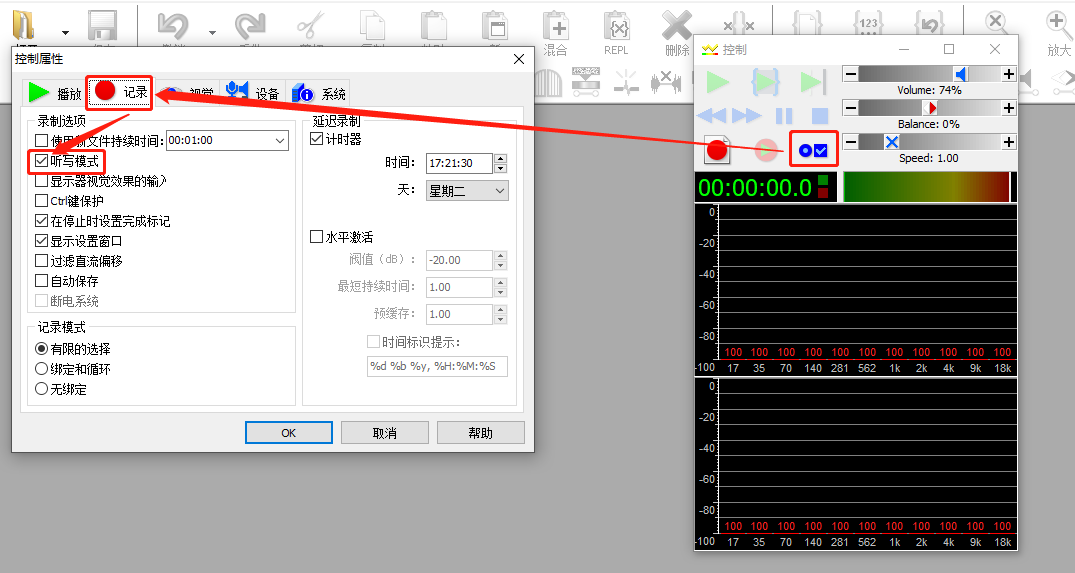Open the Undo dropdown arrow in toolbar
This screenshot has width=1075, height=573.
[x=212, y=32]
